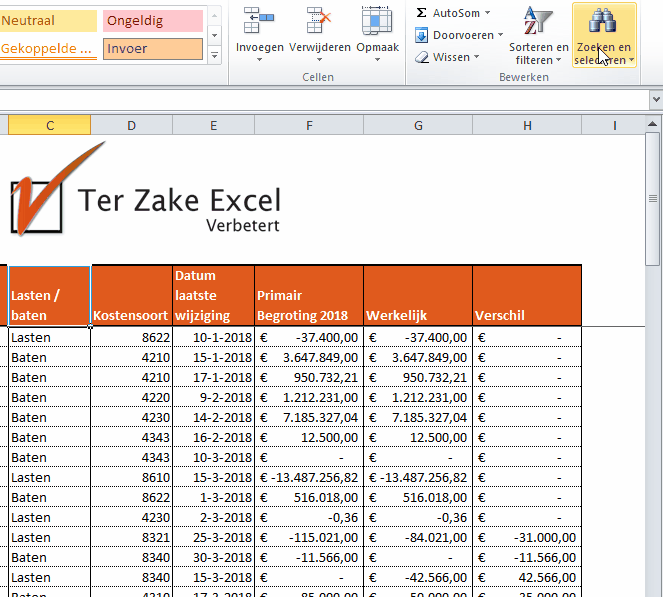Screen dimensions: 663x597
Task: Move cell styles gallery one row up
Action: [214, 16]
